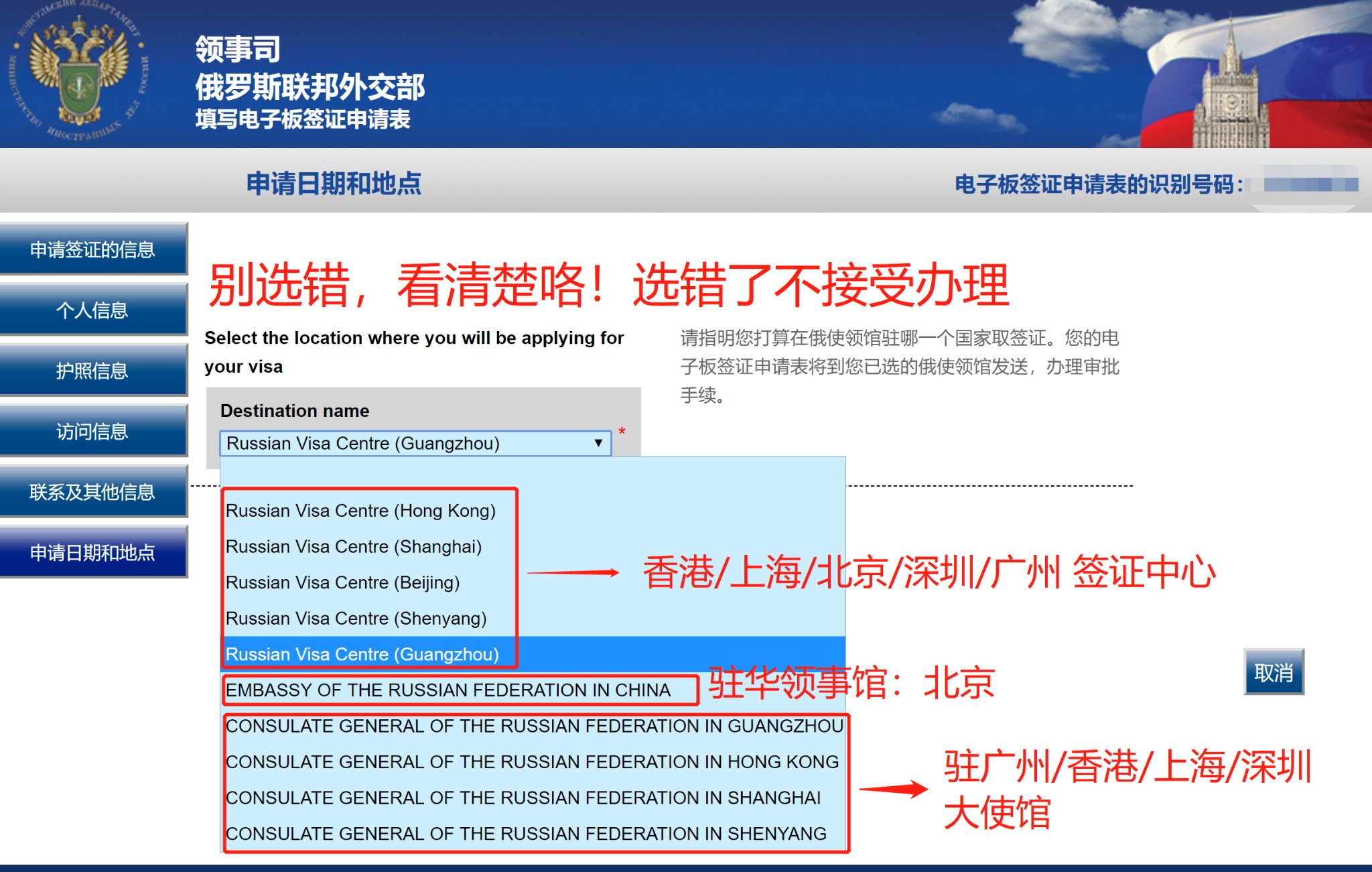The height and width of the screenshot is (872, 1372).
Task: Select Consulate General in Shenyang option
Action: [x=526, y=834]
